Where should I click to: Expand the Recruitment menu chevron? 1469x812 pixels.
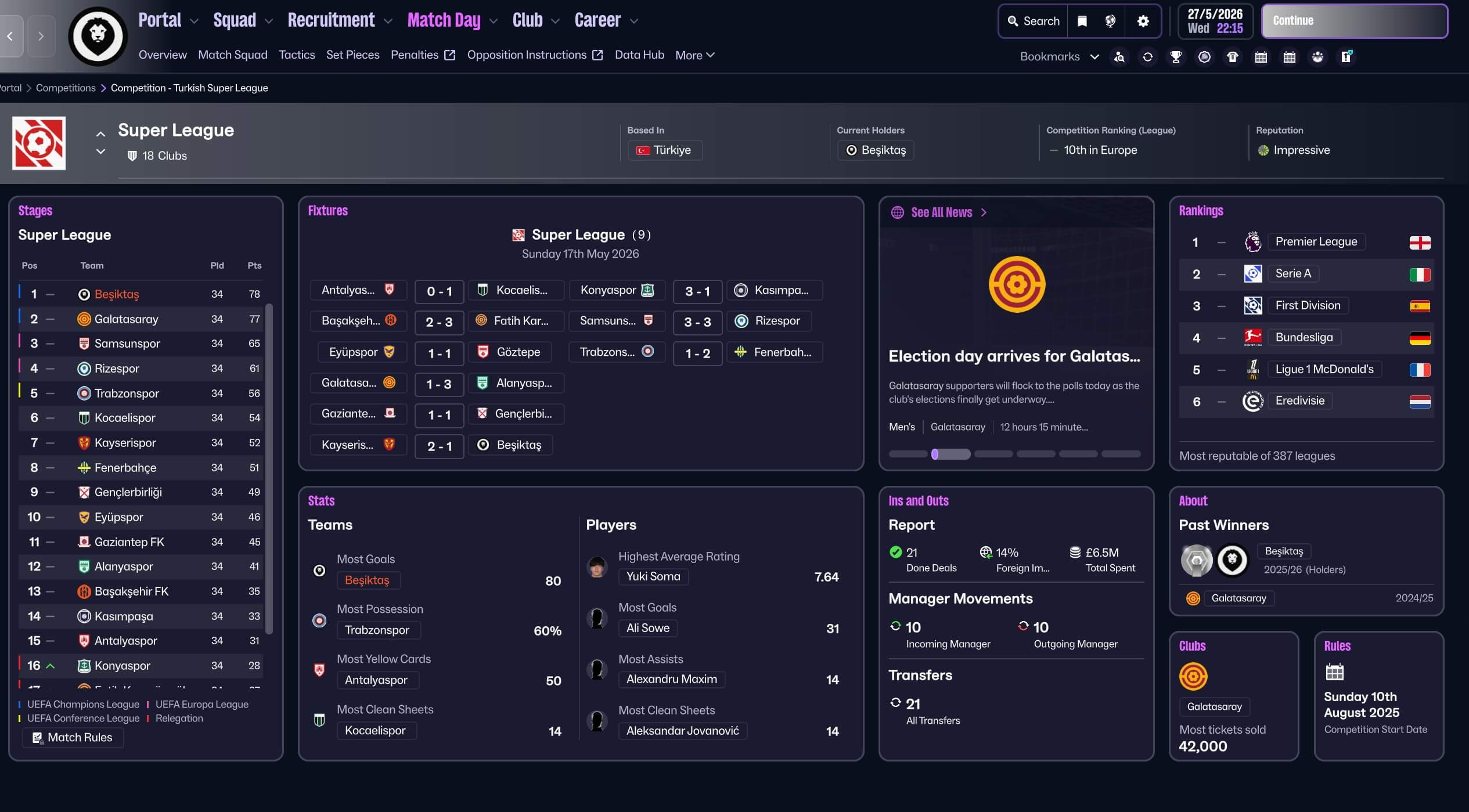pos(388,21)
